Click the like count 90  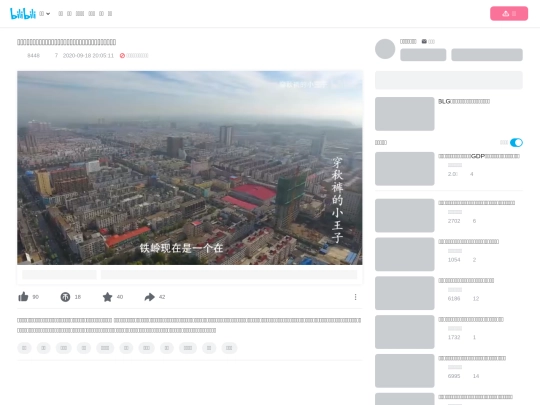(x=35, y=297)
